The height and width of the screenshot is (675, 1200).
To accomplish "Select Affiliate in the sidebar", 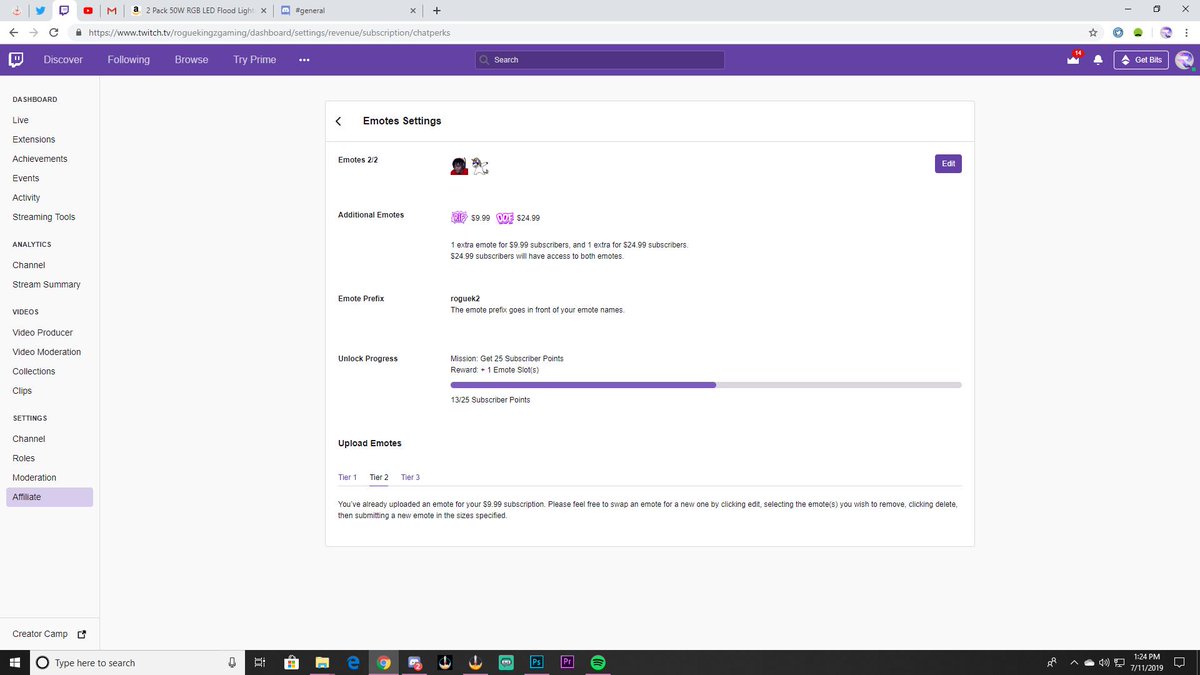I will [49, 497].
